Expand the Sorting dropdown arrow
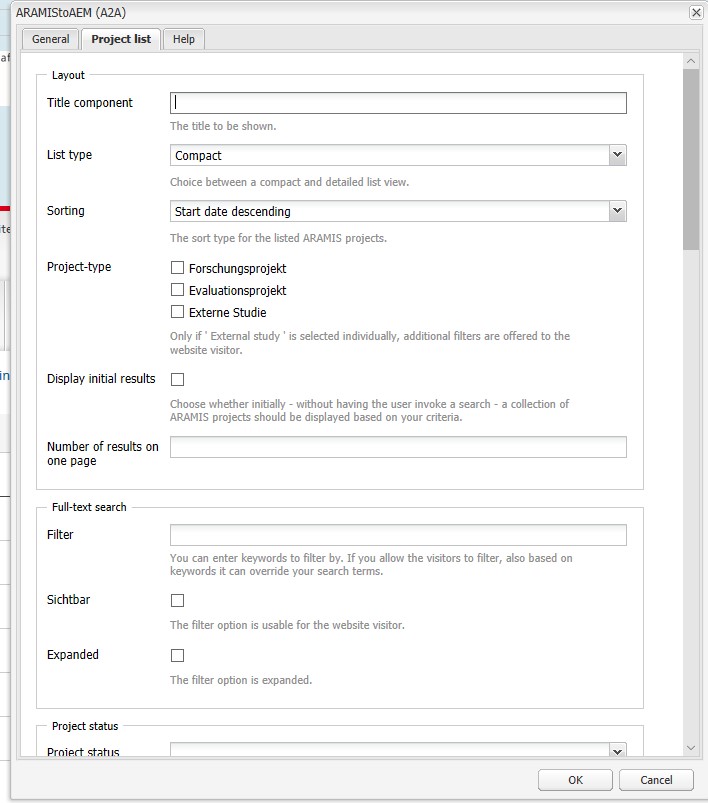 click(617, 211)
